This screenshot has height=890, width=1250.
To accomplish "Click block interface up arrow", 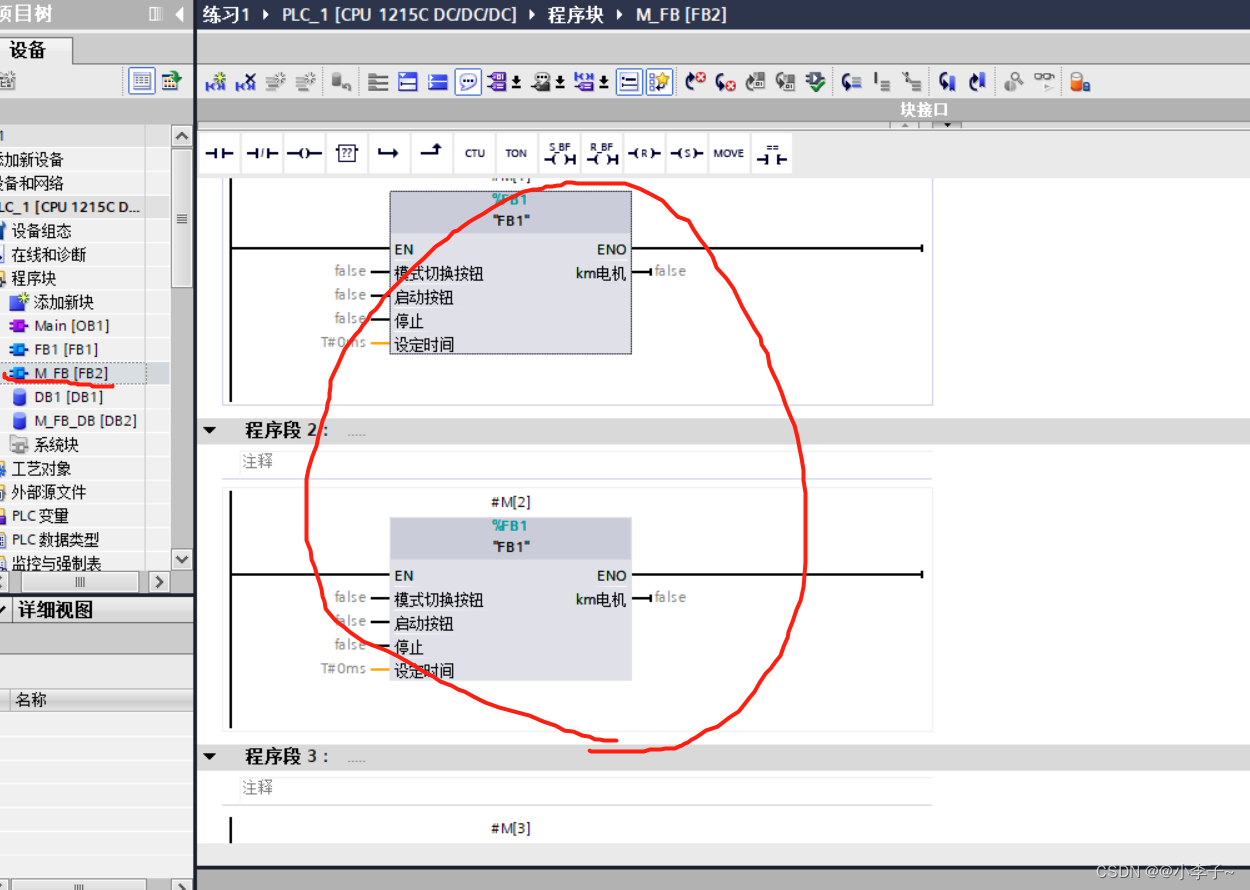I will point(904,127).
